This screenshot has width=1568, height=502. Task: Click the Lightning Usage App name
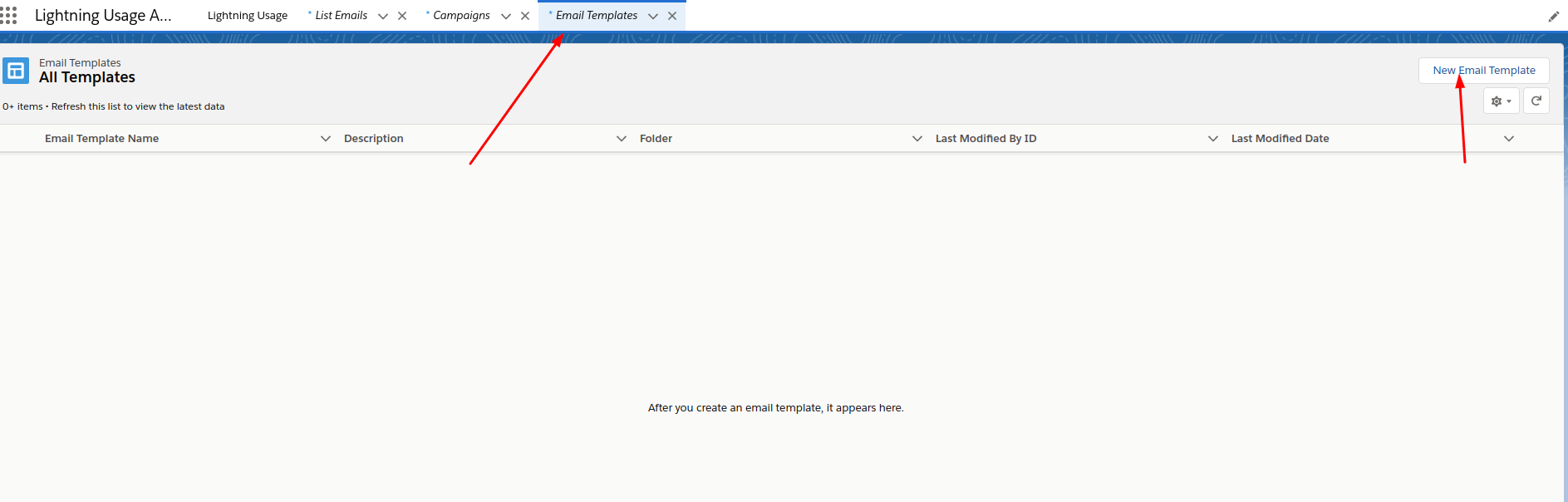[103, 16]
